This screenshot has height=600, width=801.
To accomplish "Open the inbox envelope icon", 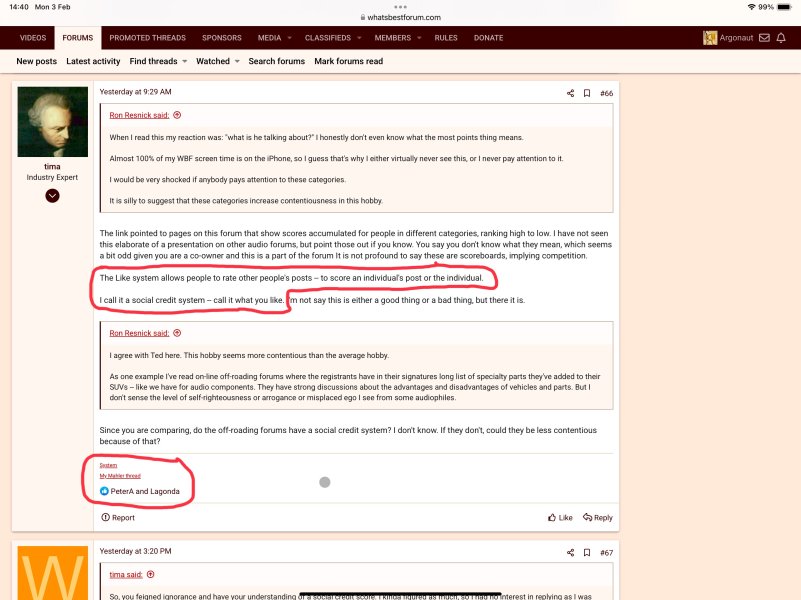I will 764,38.
